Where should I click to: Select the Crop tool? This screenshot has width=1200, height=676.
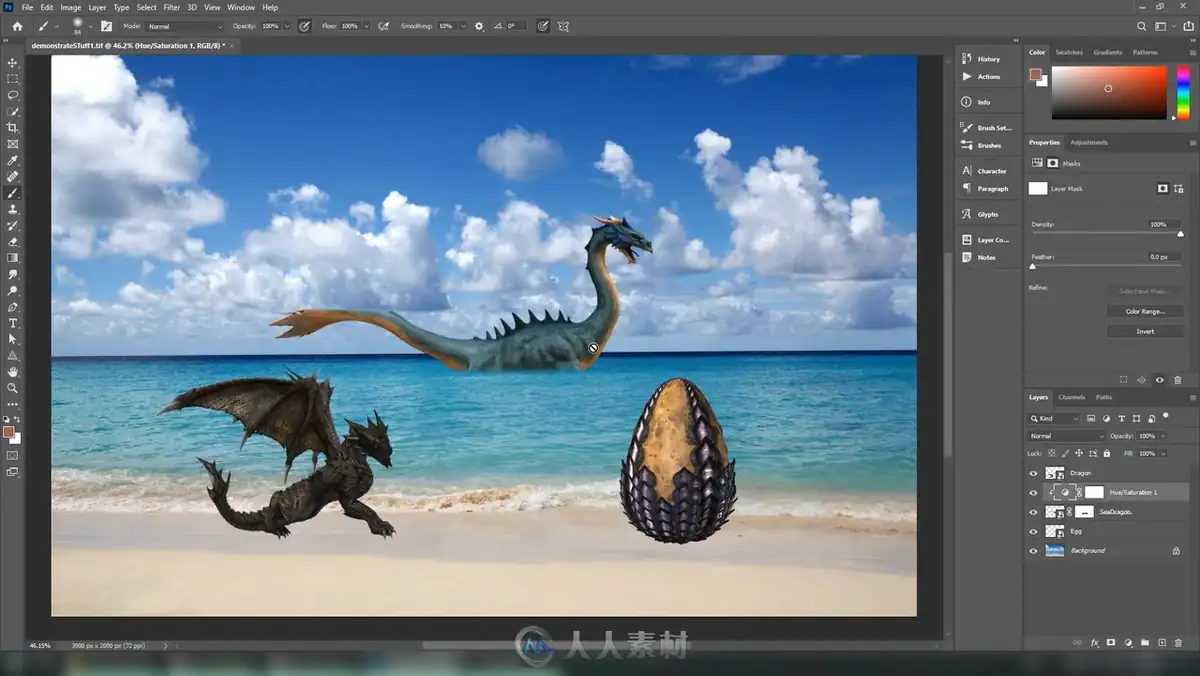[x=13, y=128]
